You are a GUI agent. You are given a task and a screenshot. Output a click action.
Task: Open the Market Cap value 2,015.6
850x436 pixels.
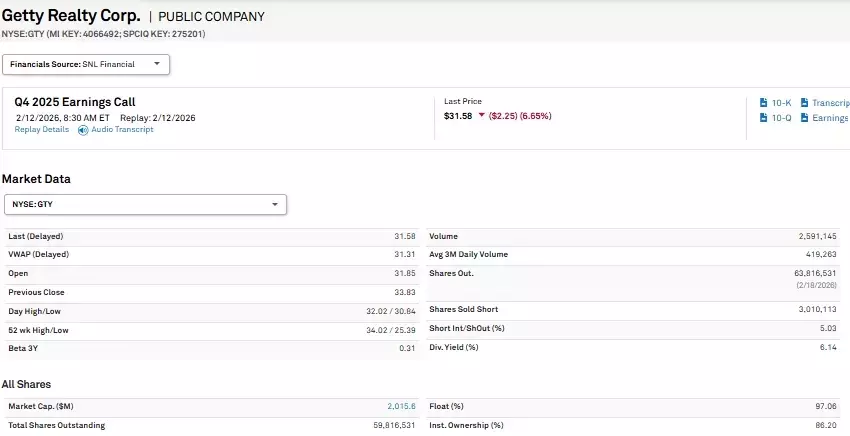coord(402,407)
